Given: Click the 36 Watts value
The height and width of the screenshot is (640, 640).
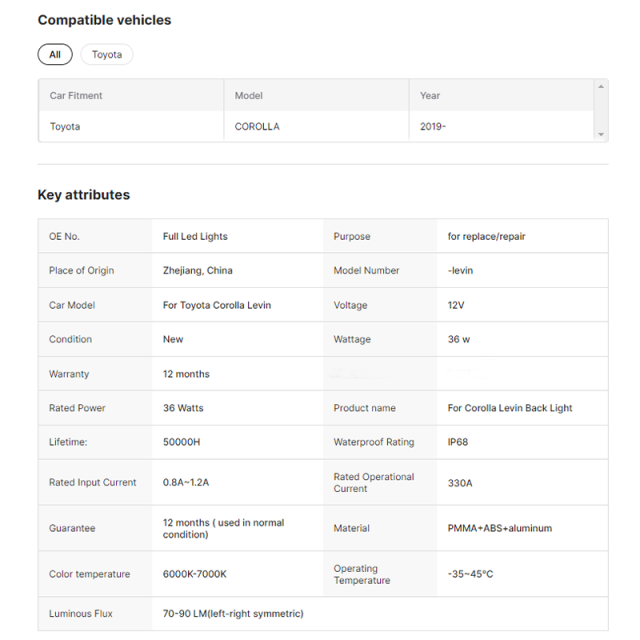Looking at the screenshot, I should (183, 408).
